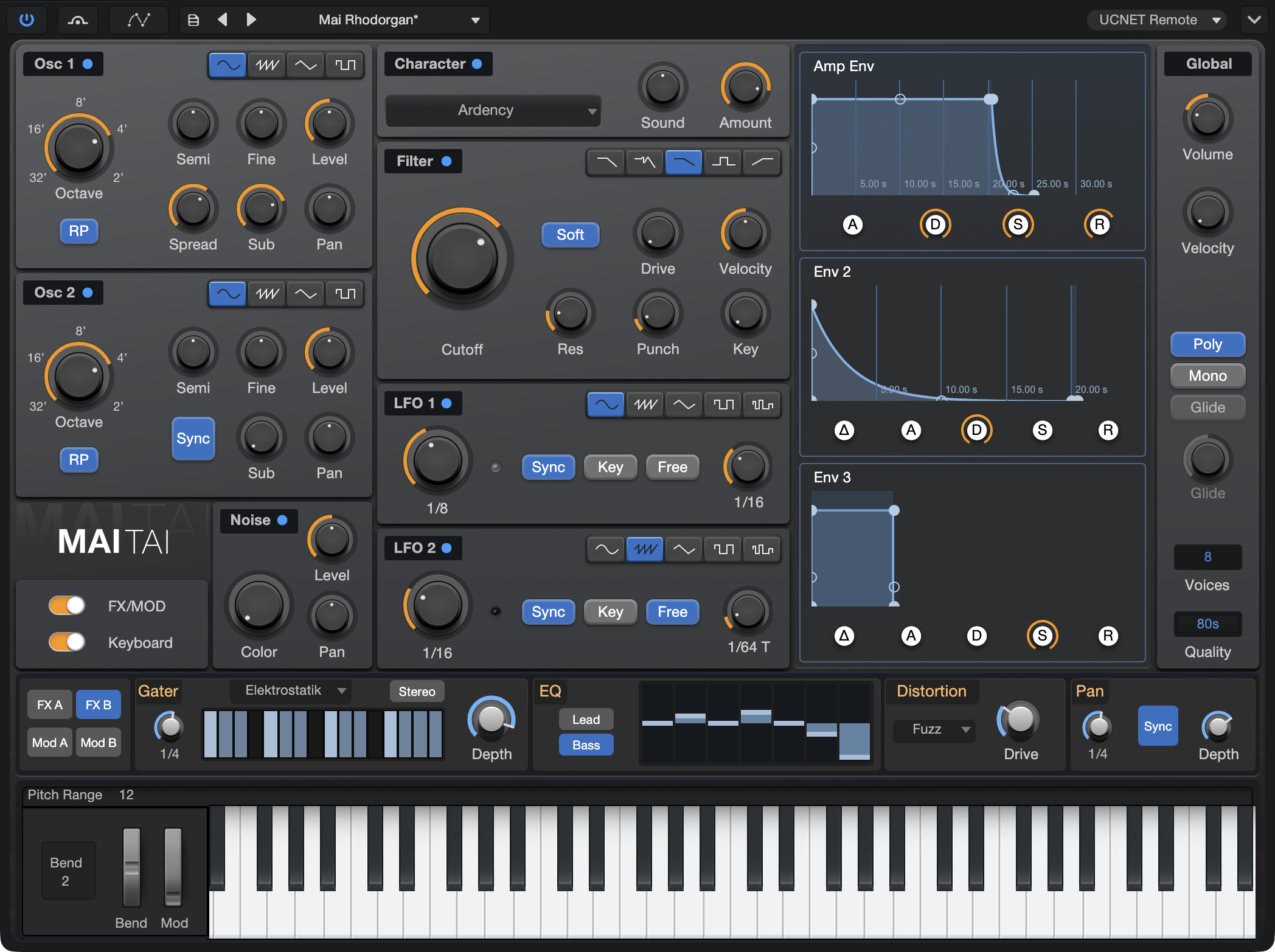Select Osc 1 sine waveform icon

(x=228, y=64)
